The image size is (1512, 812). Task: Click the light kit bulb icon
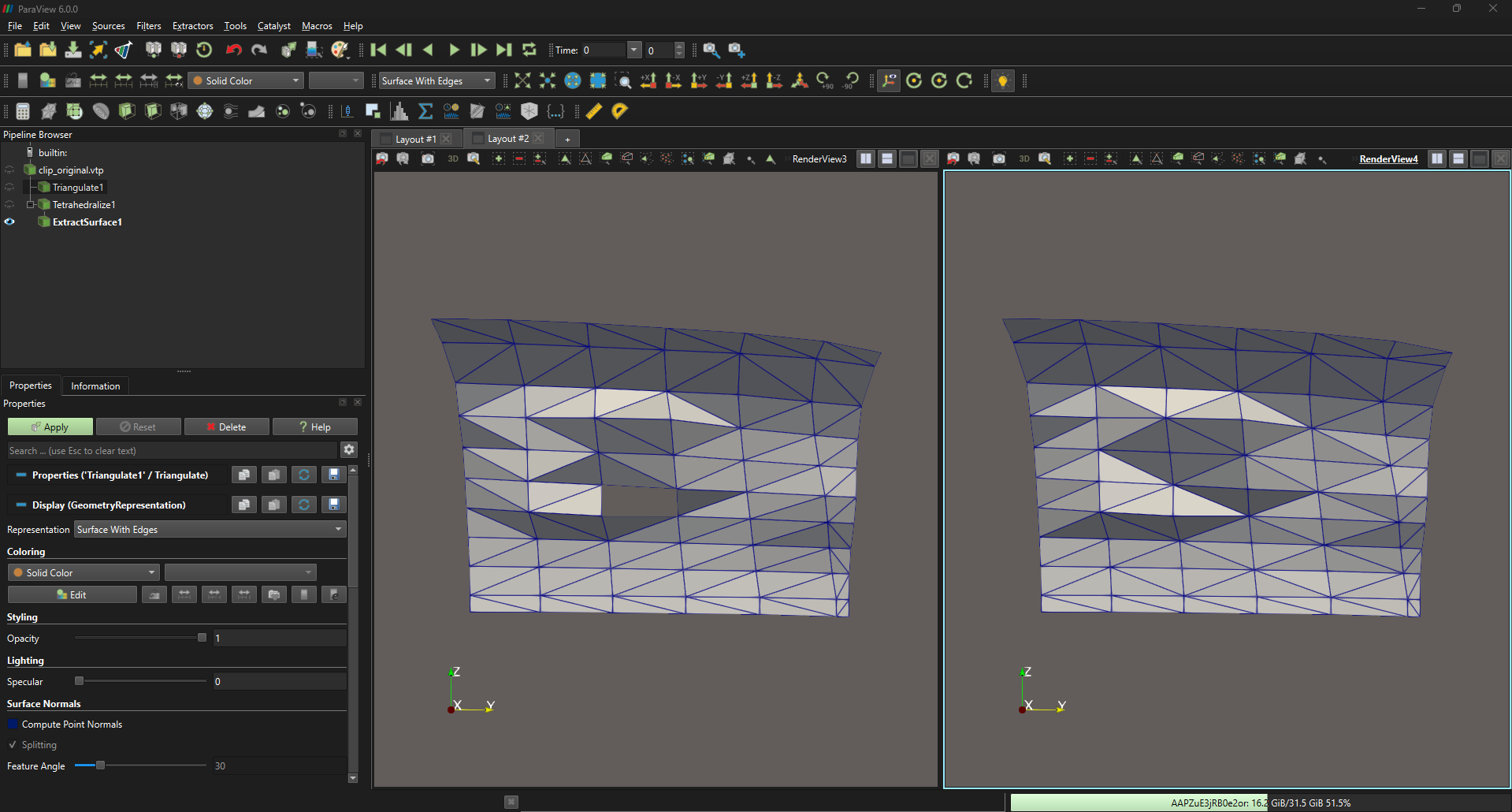[1002, 80]
